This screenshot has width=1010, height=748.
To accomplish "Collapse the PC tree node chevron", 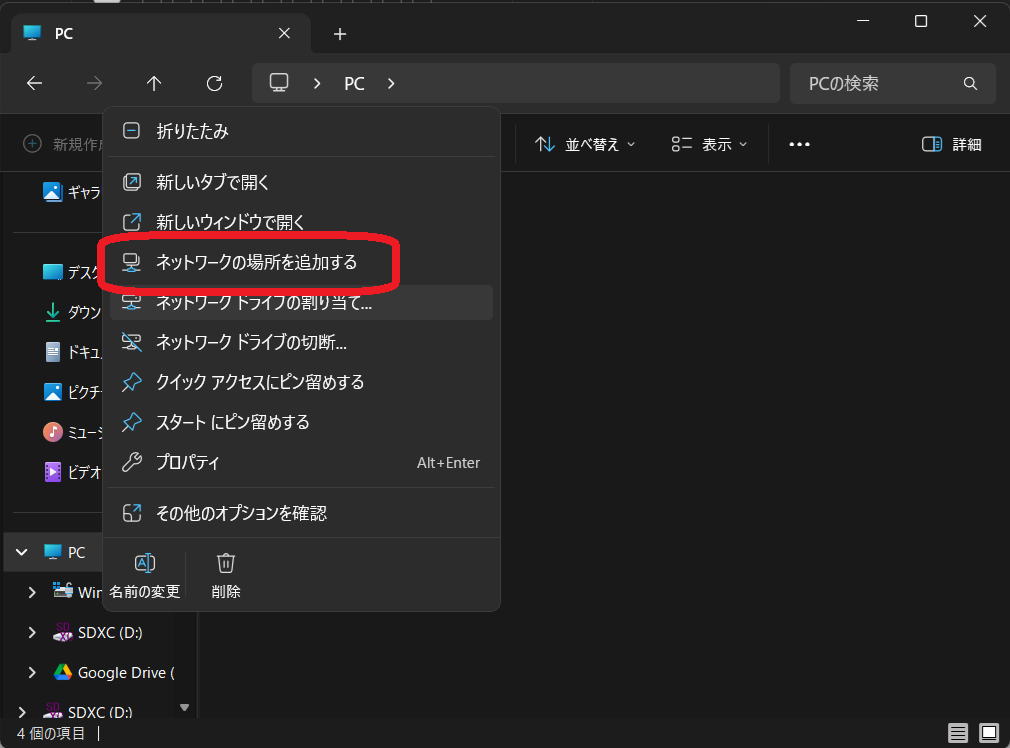I will [x=21, y=552].
